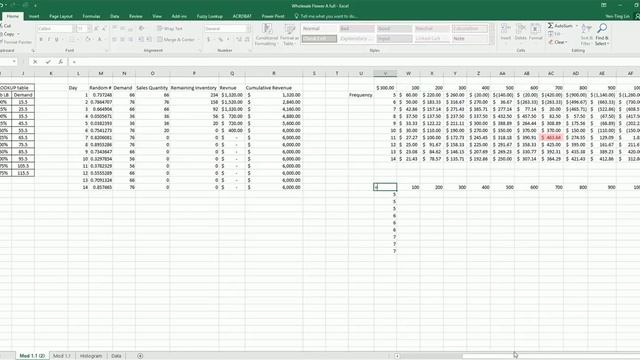The height and width of the screenshot is (360, 640).
Task: Click the horizontal scrollbar thumb
Action: [551, 356]
